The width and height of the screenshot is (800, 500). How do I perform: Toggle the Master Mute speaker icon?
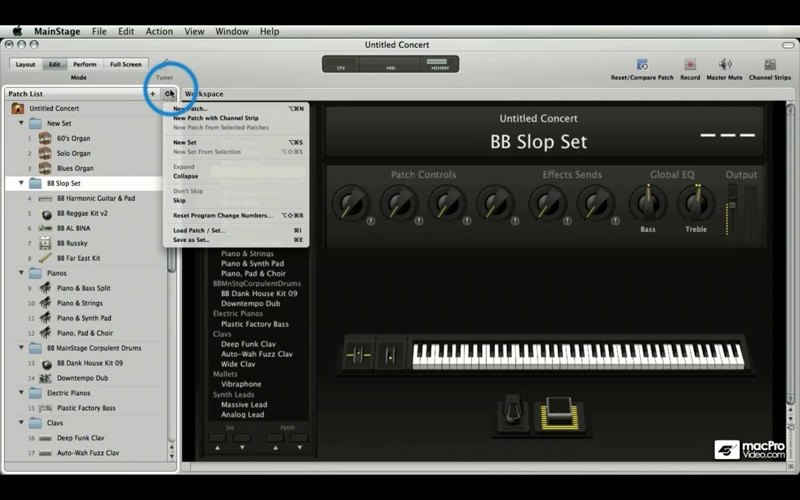[x=724, y=64]
